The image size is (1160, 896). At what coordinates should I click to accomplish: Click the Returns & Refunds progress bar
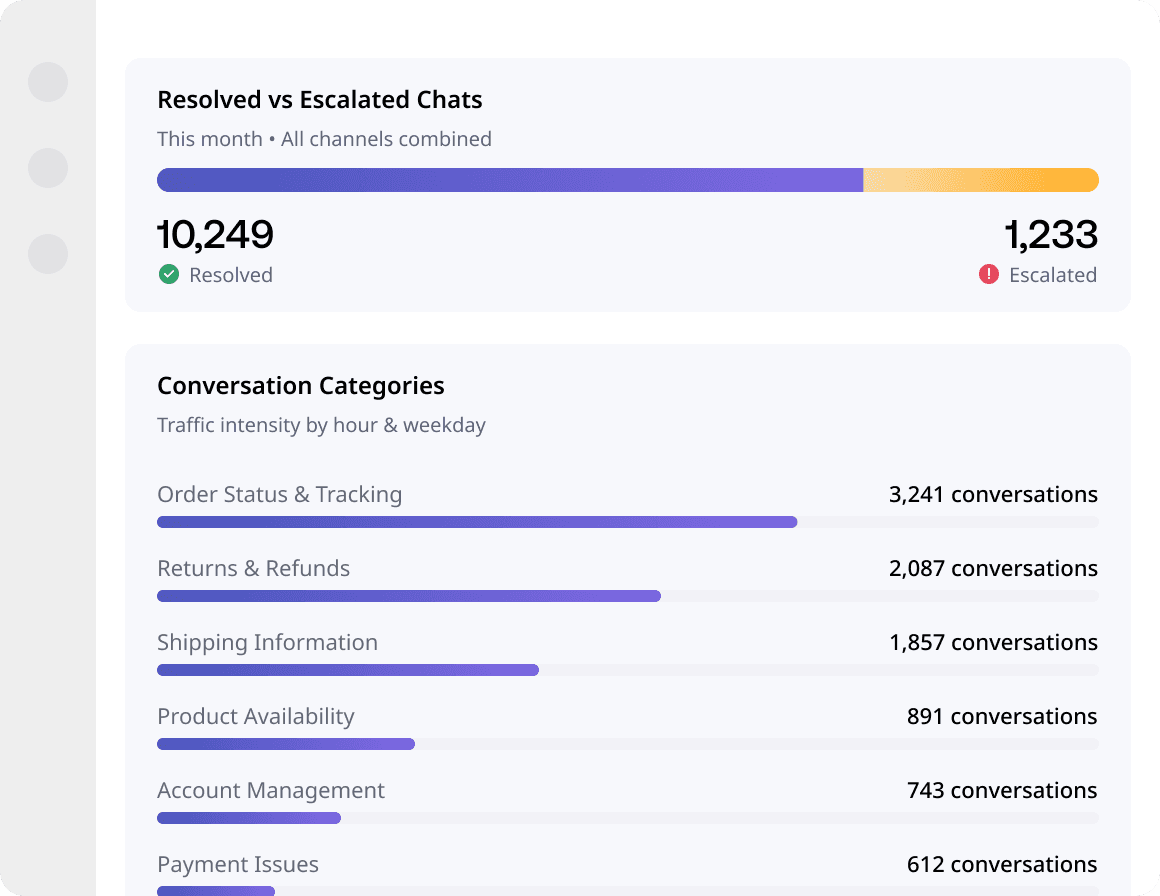point(627,596)
